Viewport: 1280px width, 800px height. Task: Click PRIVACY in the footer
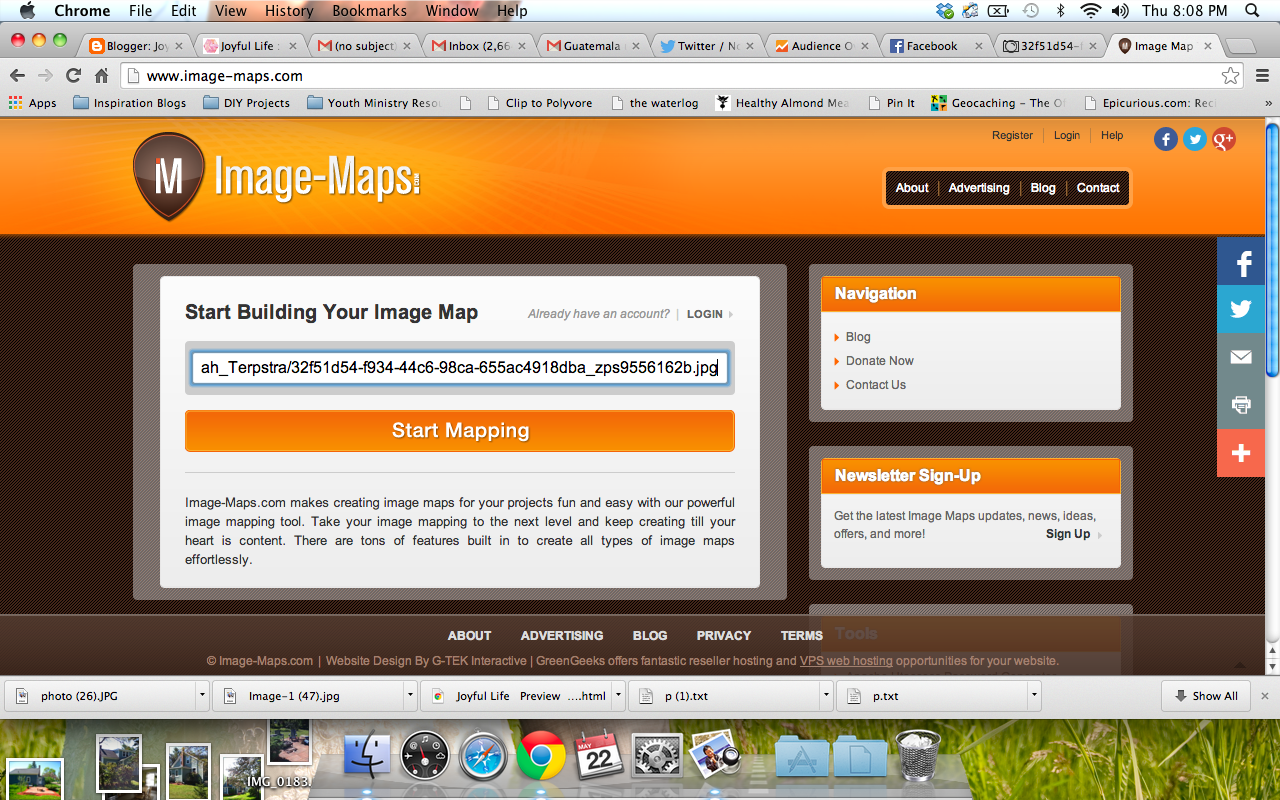click(724, 635)
